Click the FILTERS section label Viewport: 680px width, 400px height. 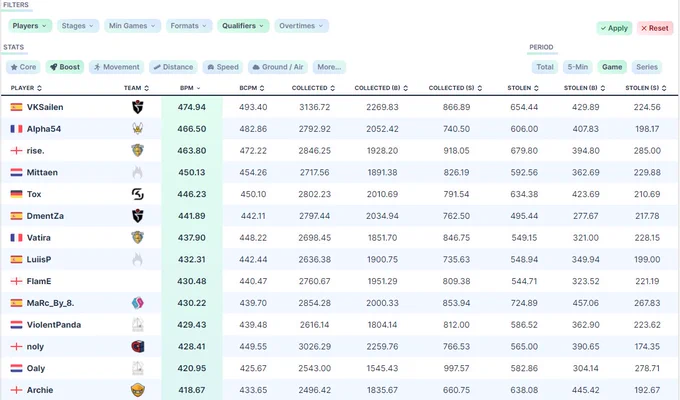pyautogui.click(x=16, y=5)
